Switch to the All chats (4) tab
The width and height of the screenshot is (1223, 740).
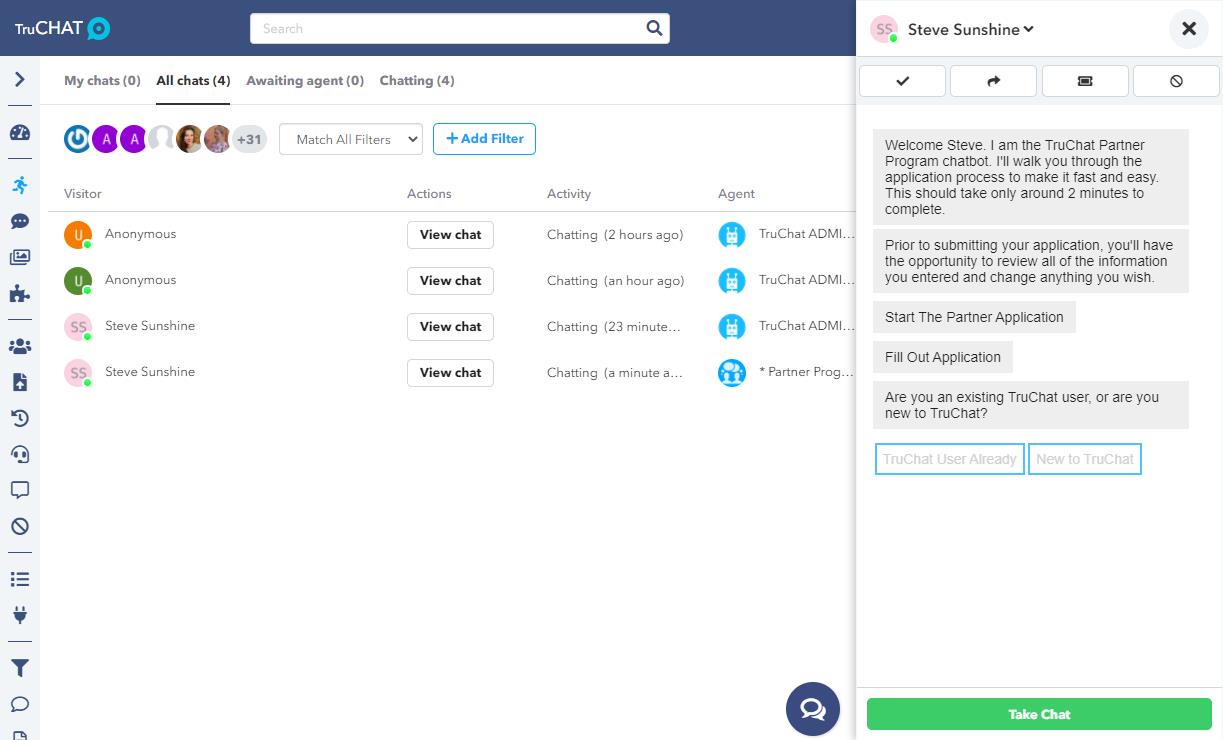[193, 80]
